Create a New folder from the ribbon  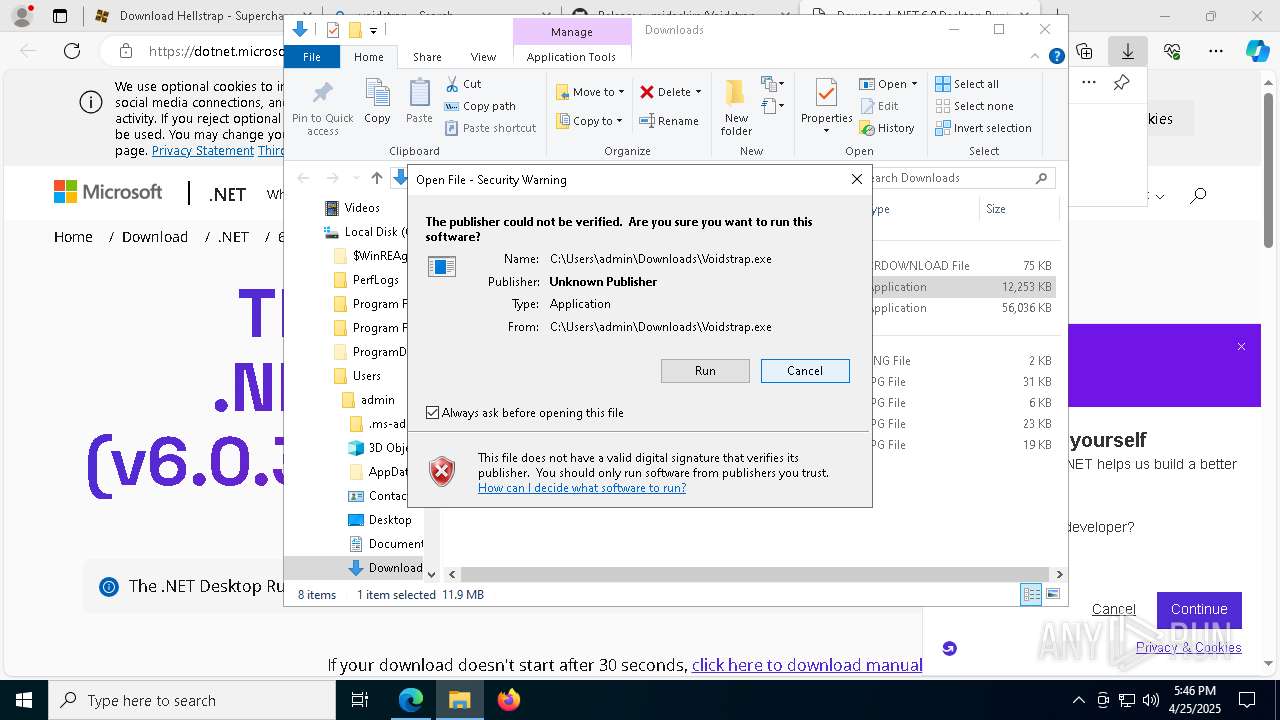click(736, 106)
